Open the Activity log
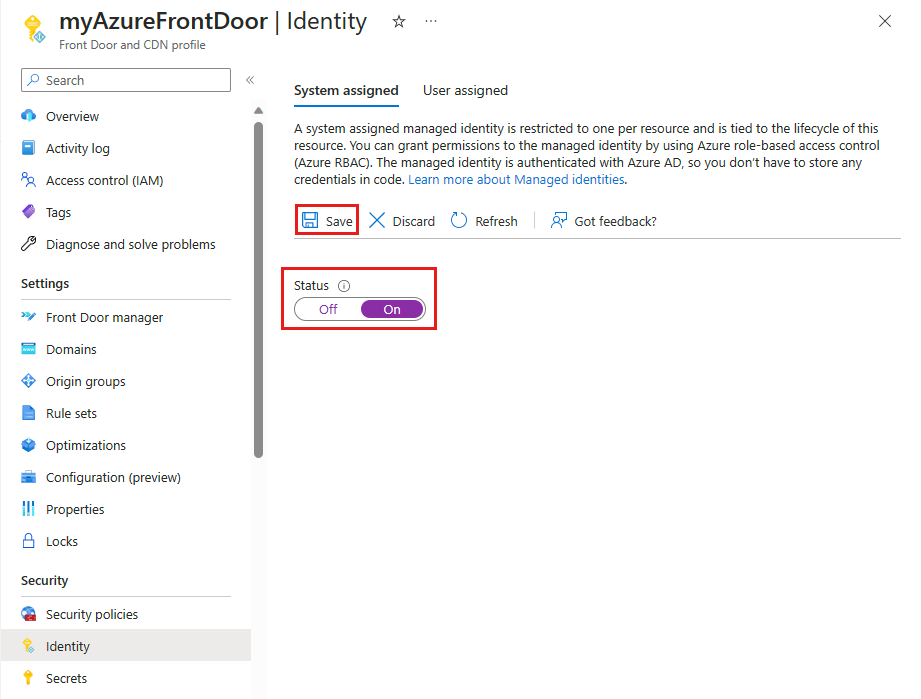The image size is (921, 699). 77,148
